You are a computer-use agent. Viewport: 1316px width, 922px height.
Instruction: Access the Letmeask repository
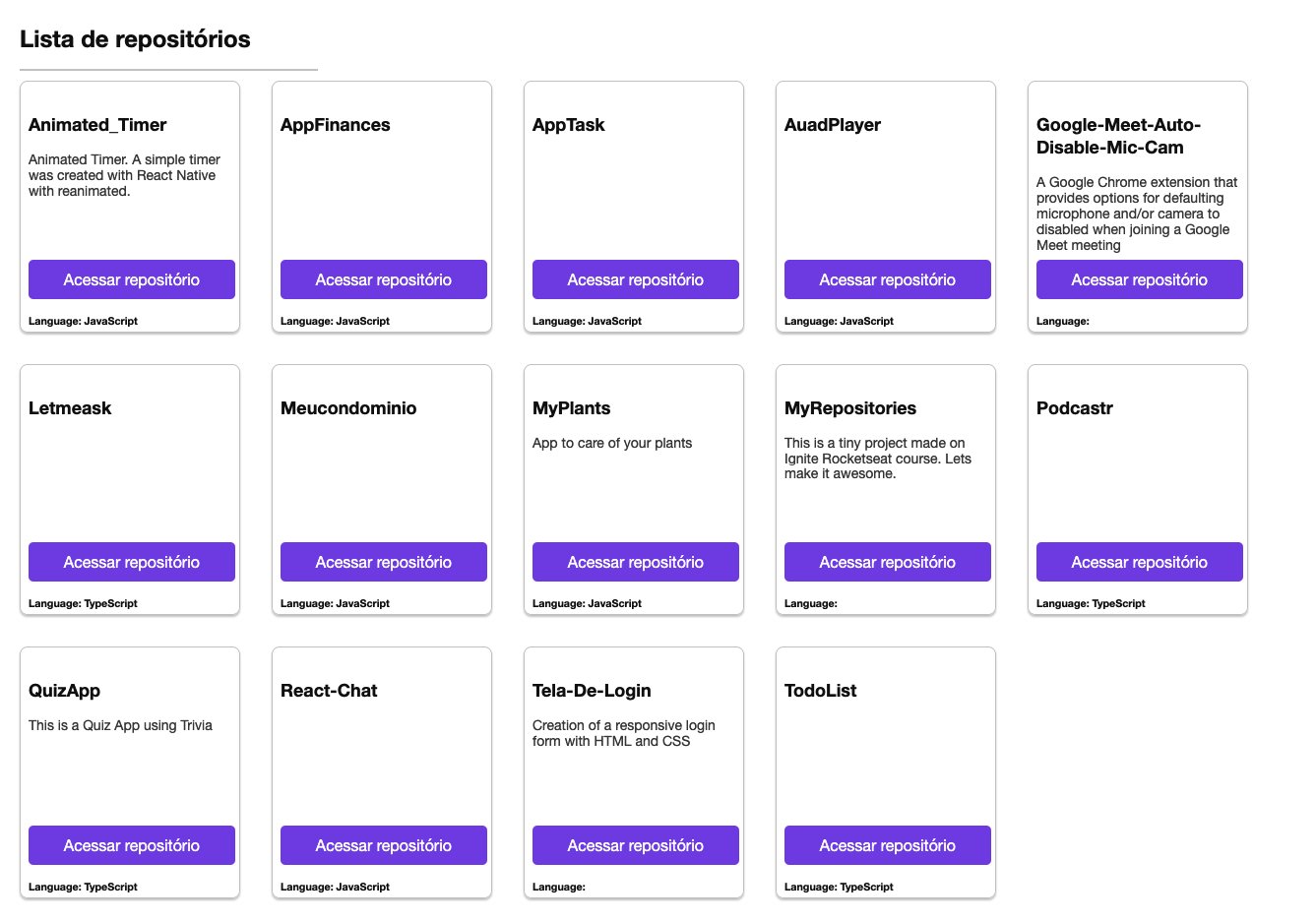(131, 562)
